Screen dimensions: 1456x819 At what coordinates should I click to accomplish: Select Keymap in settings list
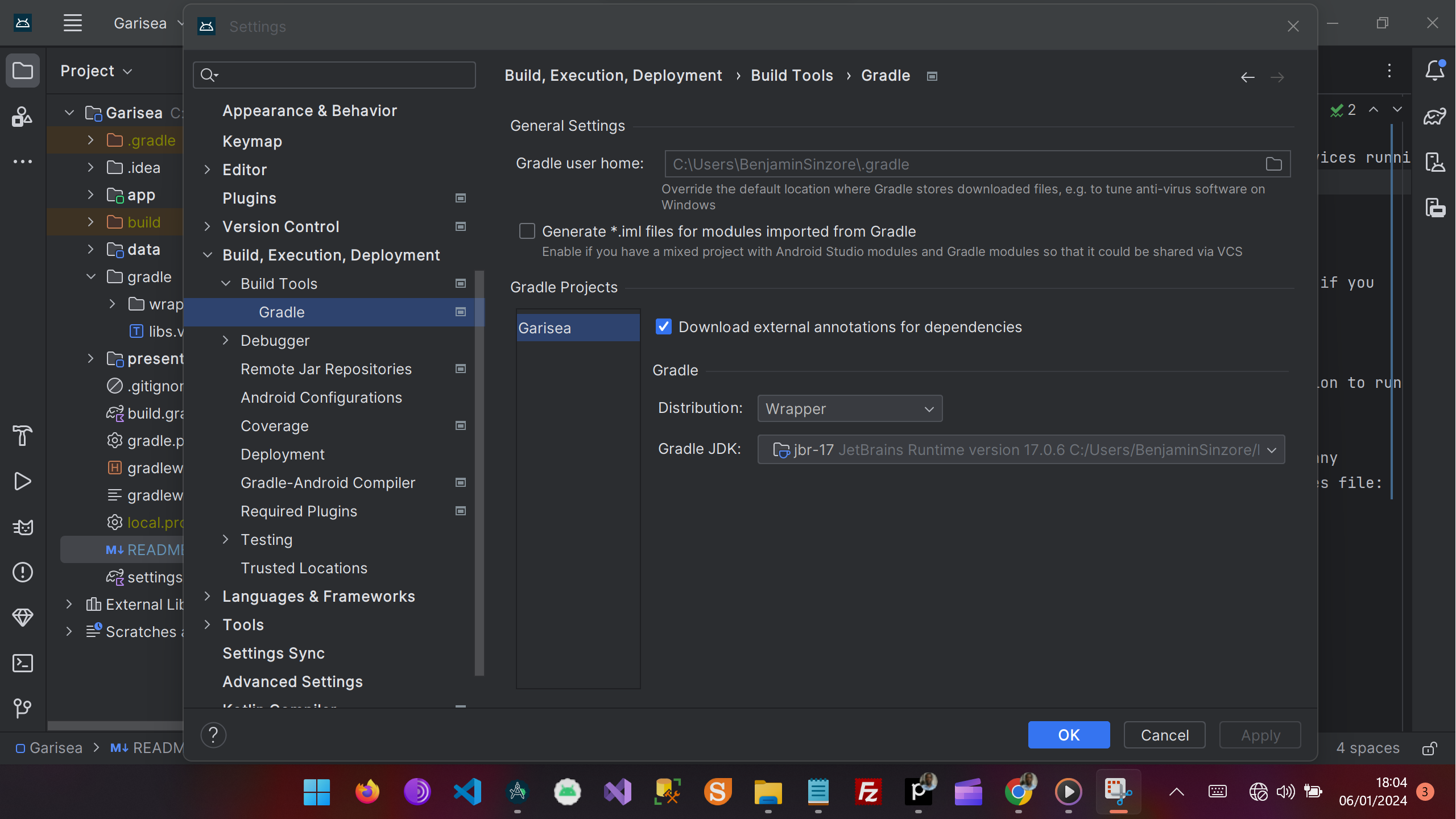click(252, 141)
